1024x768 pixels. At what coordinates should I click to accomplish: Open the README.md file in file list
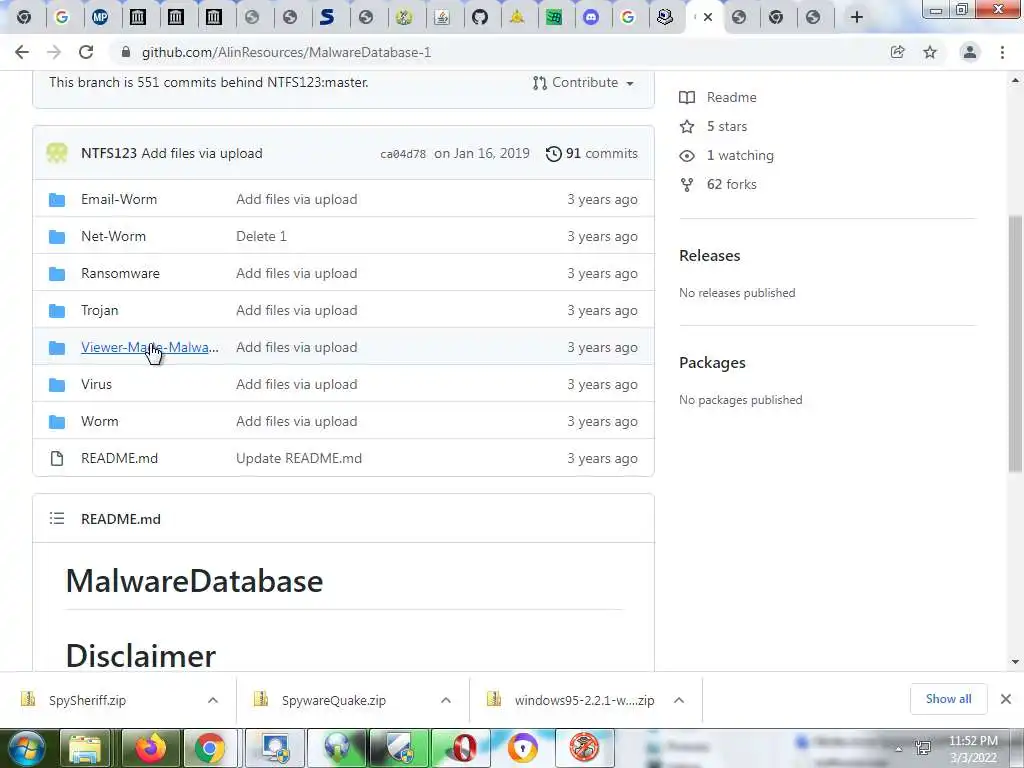[x=120, y=458]
